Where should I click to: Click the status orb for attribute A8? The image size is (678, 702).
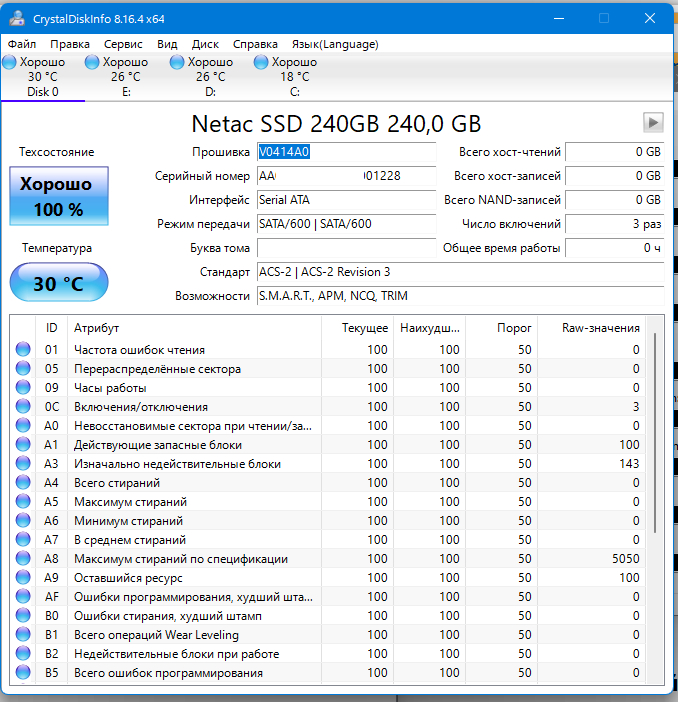(x=23, y=559)
